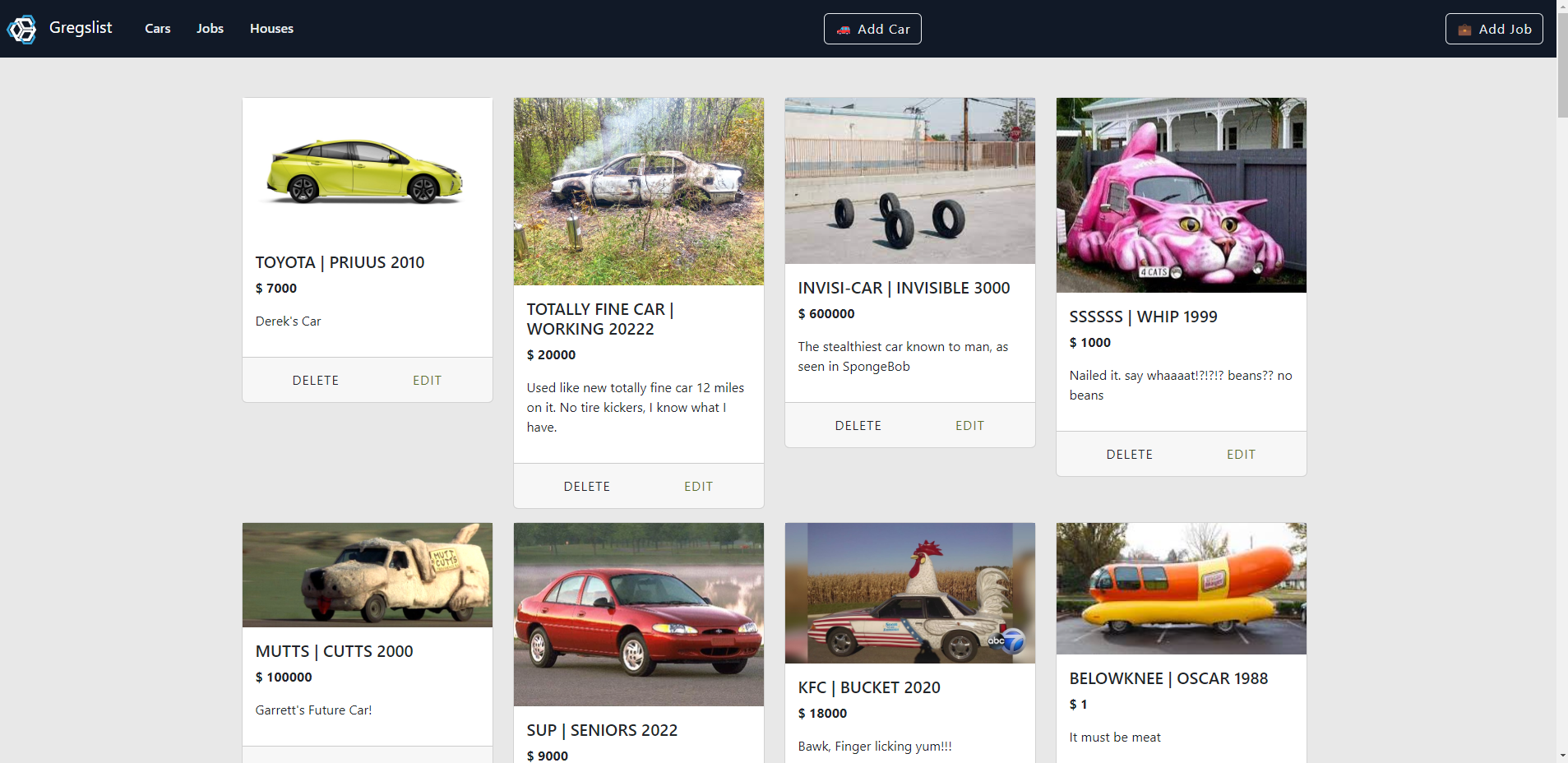This screenshot has height=763, width=1568.
Task: Click the 'Nailed it. say whaaaat' description
Action: click(x=1181, y=386)
